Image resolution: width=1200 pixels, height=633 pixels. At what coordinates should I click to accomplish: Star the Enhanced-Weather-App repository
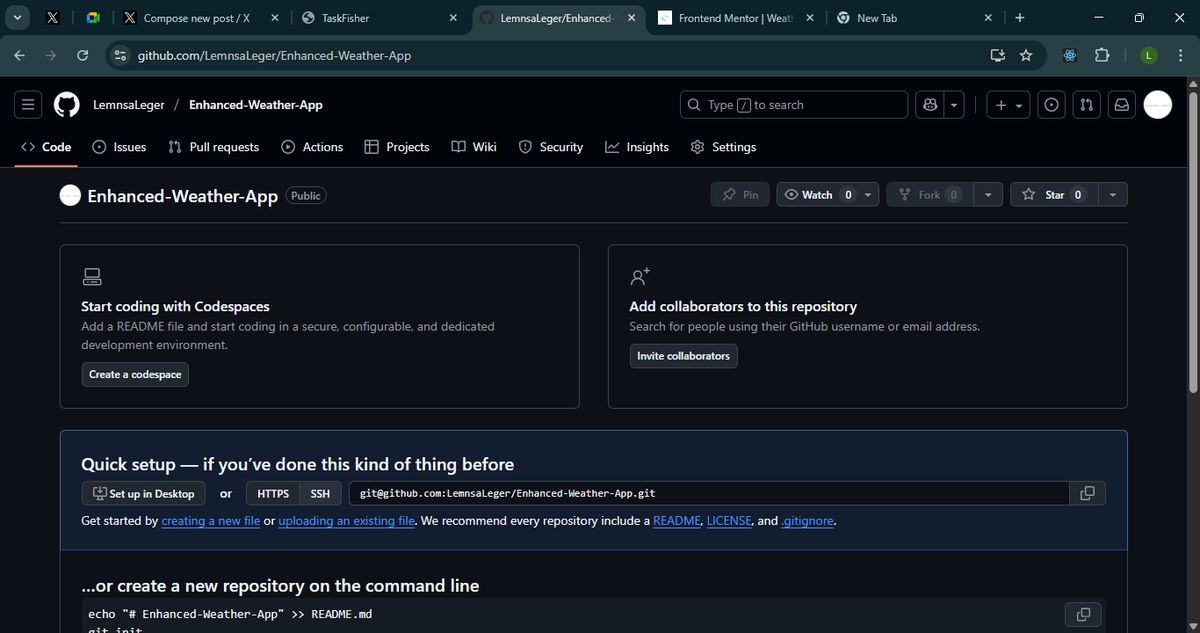tap(1053, 194)
